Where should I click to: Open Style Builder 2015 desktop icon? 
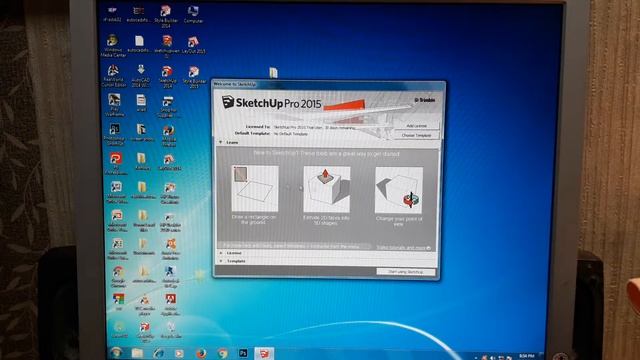click(194, 77)
